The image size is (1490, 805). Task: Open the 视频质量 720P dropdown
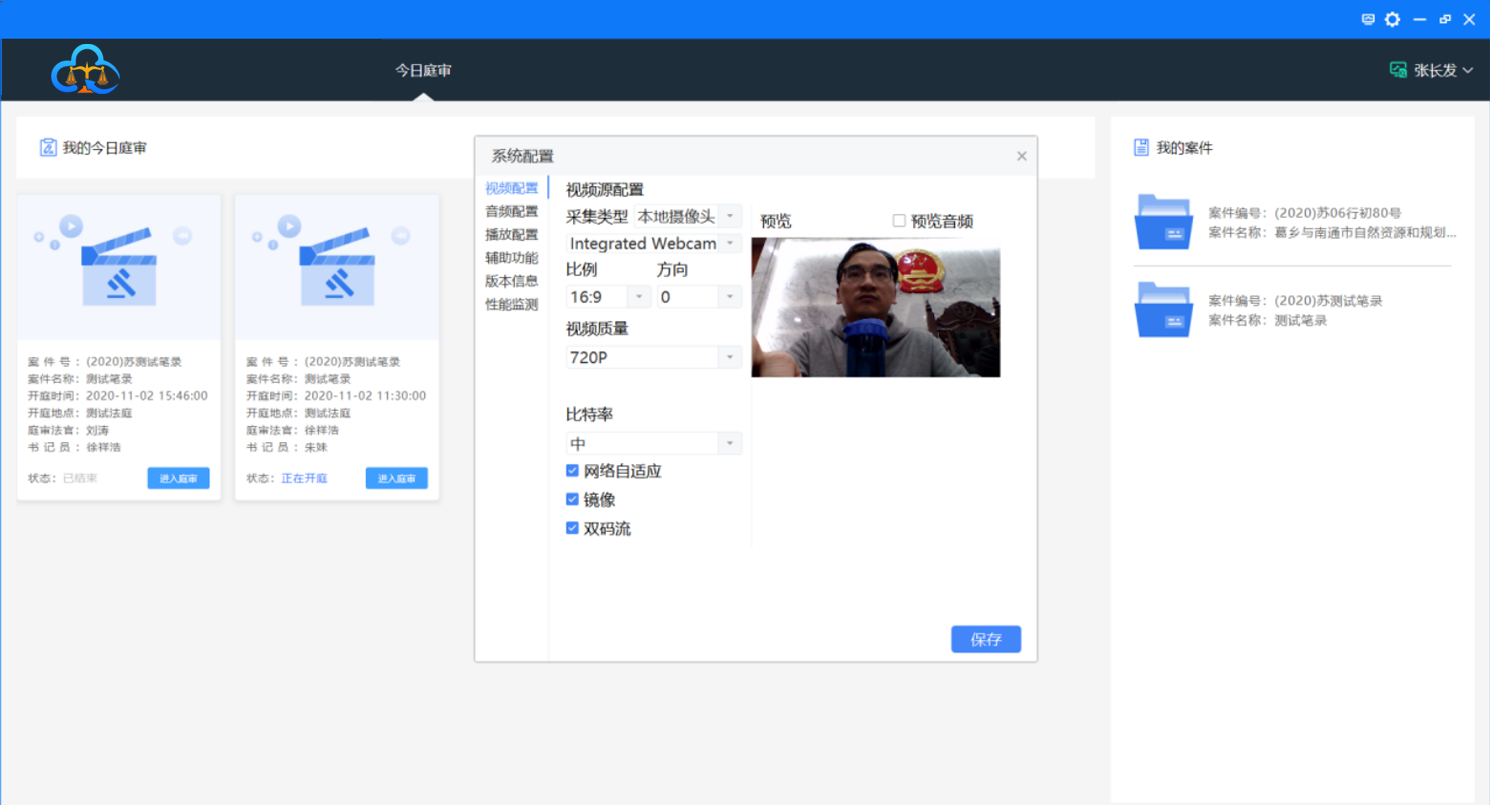pos(654,357)
